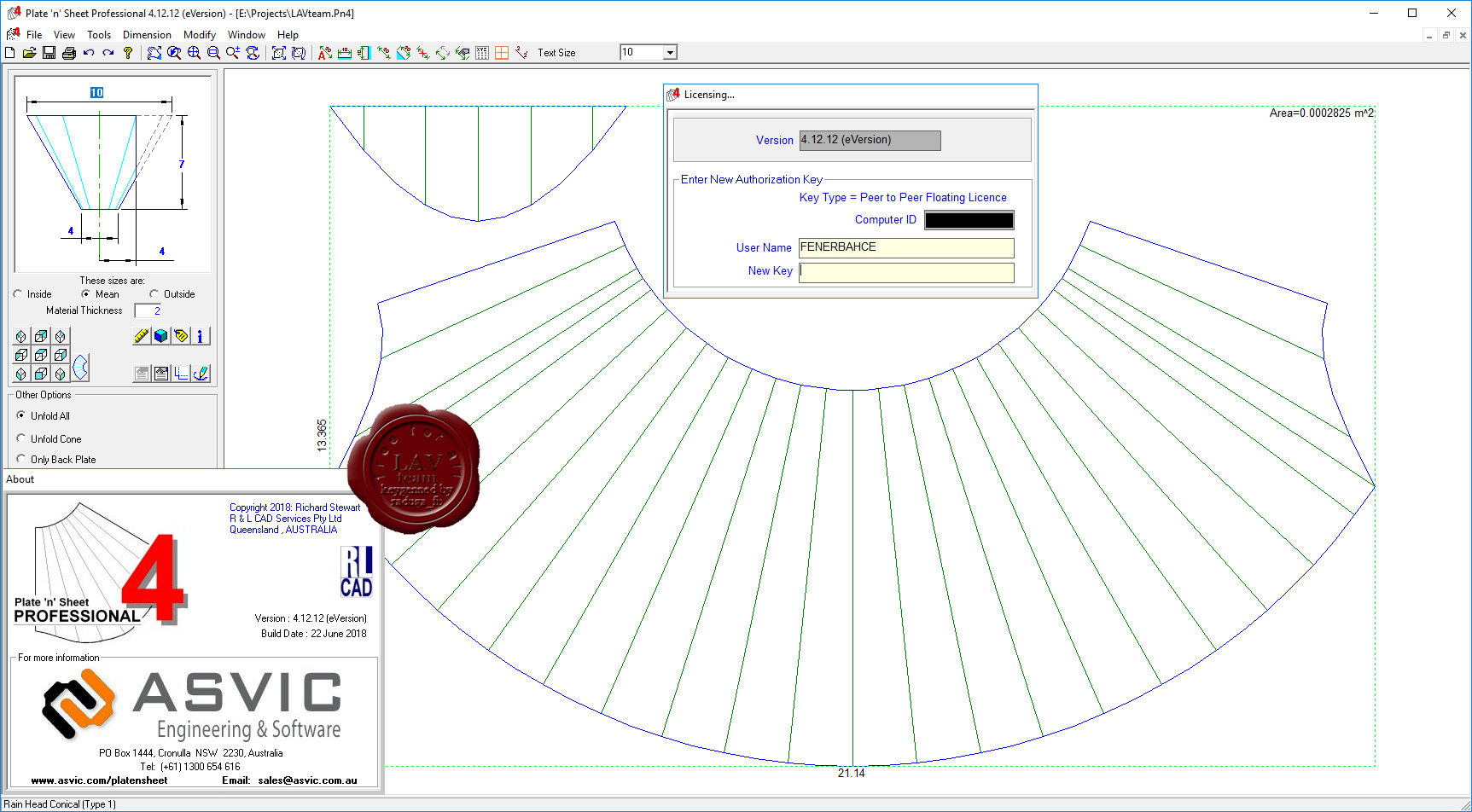
Task: Create a new file with the blank page icon
Action: pos(10,53)
